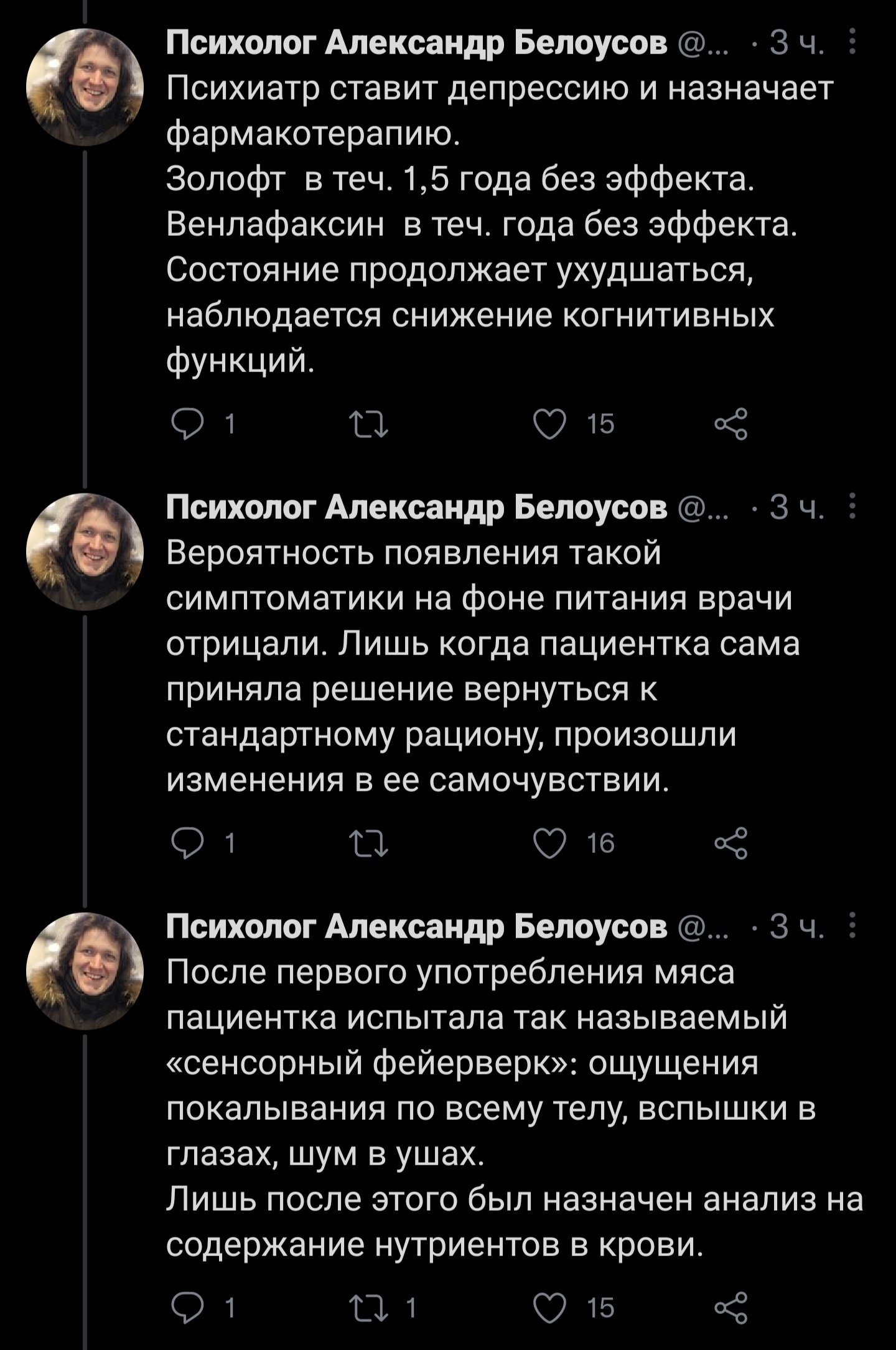Like the tweet about употребления мяса
896x1350 pixels.
tap(550, 1308)
